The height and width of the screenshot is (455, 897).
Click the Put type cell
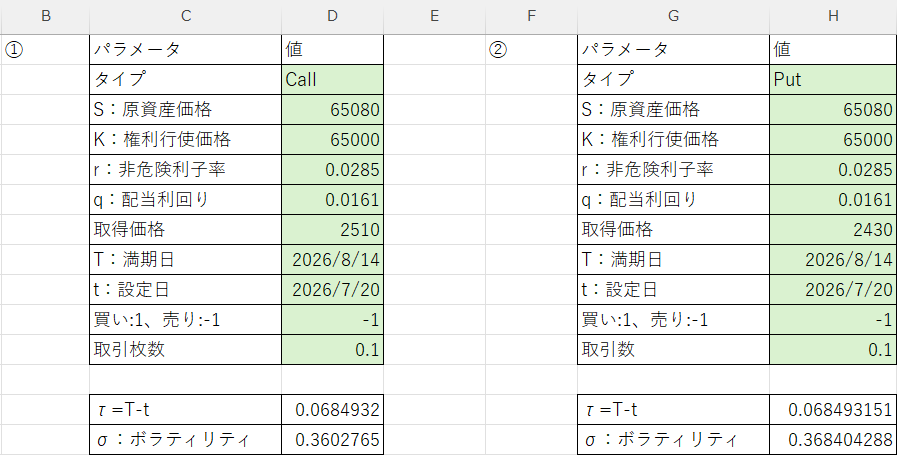pos(833,80)
